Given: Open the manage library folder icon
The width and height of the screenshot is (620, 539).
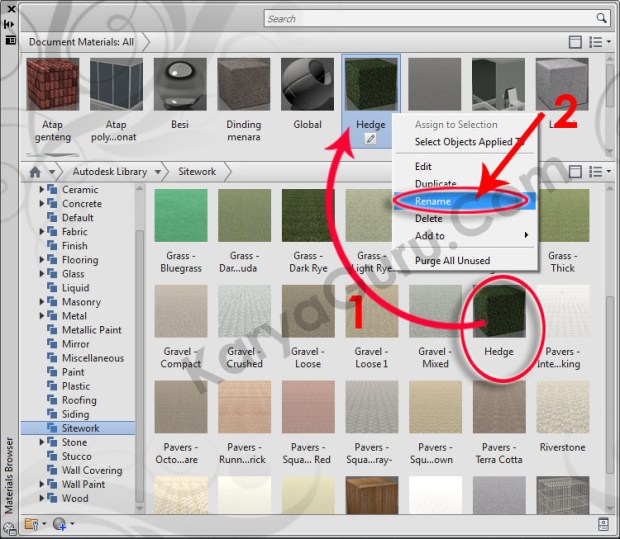Looking at the screenshot, I should [32, 524].
